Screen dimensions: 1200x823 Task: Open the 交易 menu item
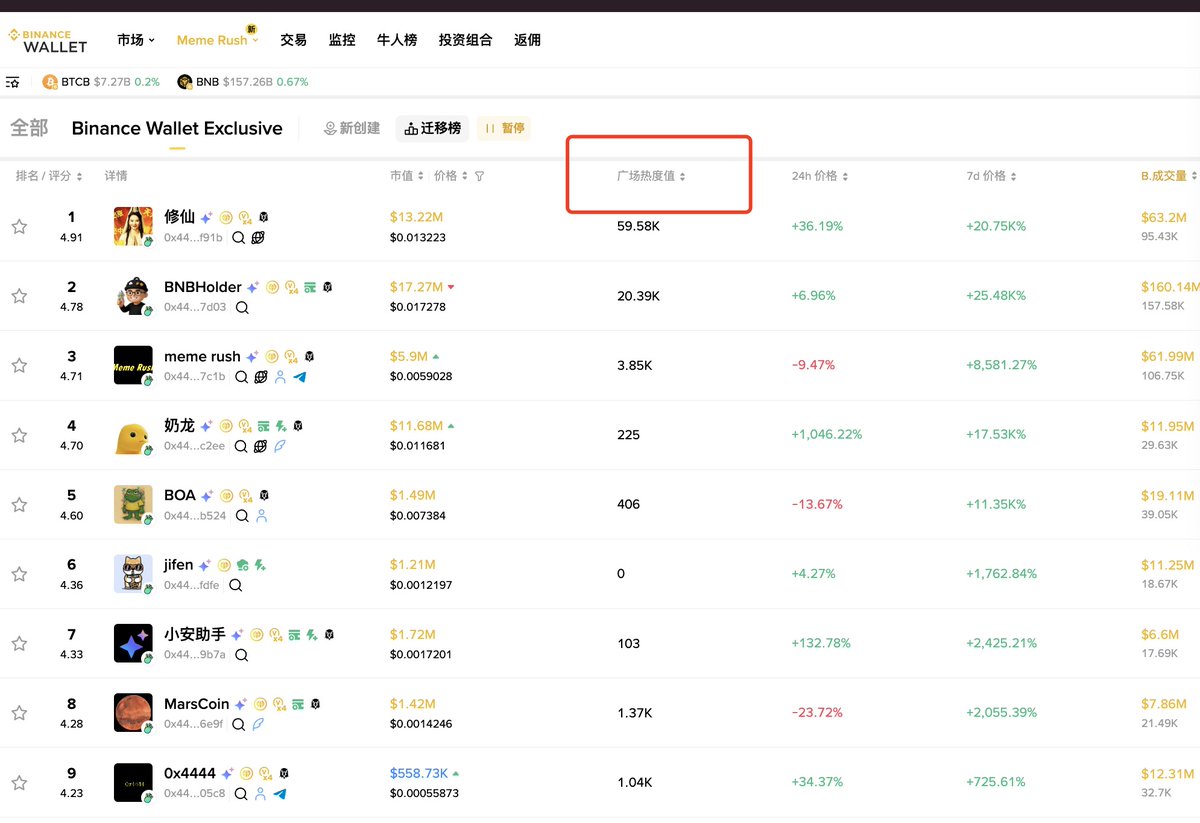coord(294,40)
